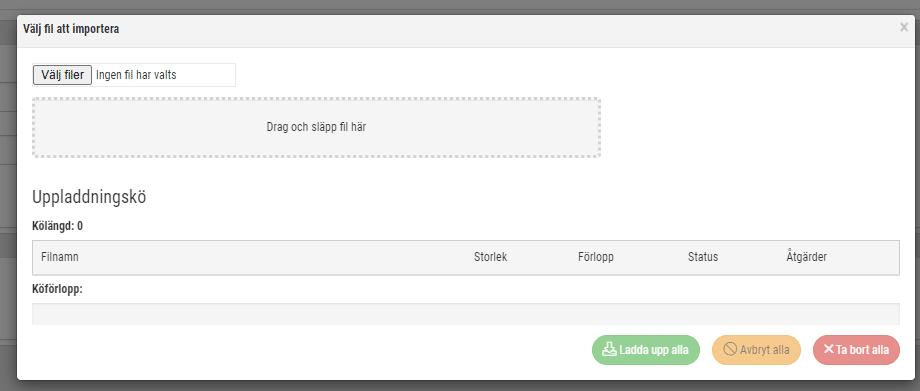Click the Ta bort alla button text
This screenshot has height=391, width=920.
[862, 350]
